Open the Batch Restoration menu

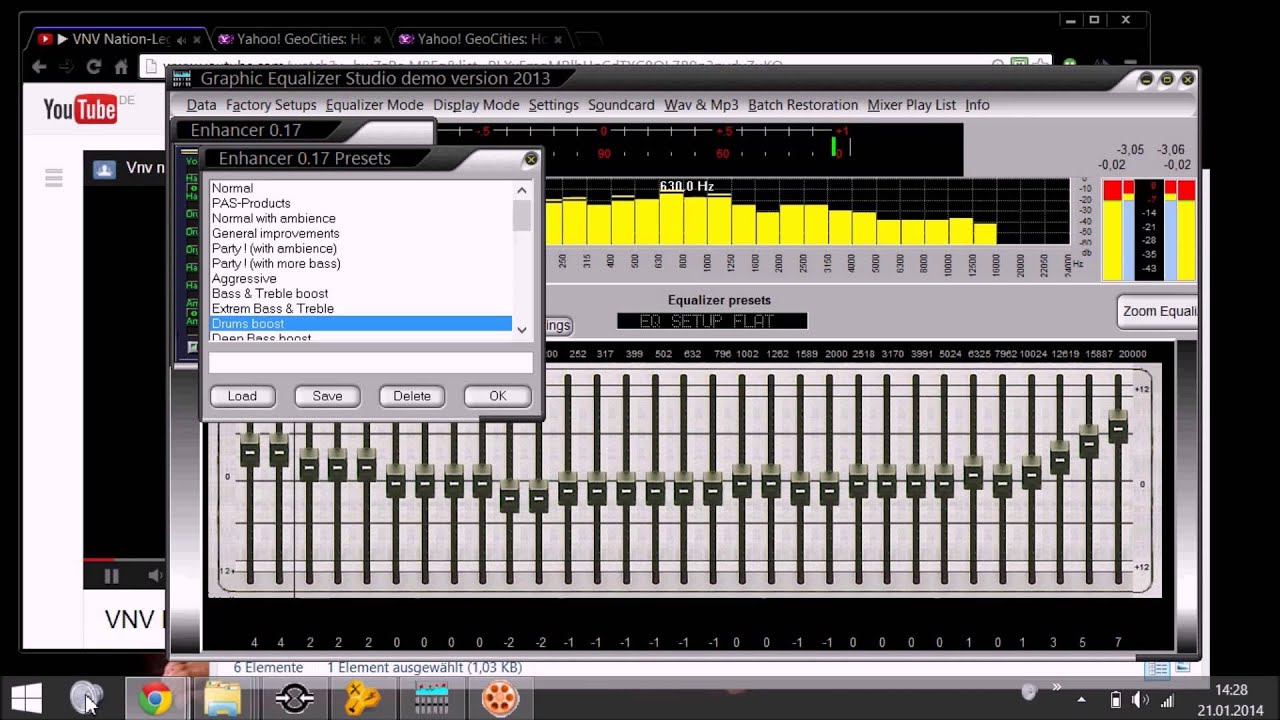803,105
